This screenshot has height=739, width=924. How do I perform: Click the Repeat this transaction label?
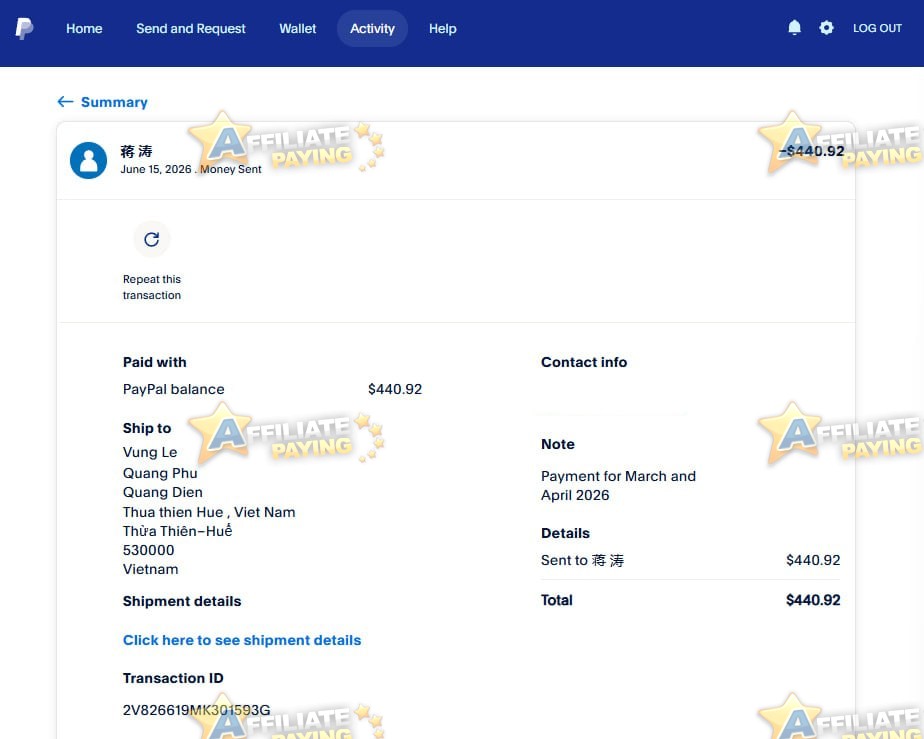(x=152, y=287)
